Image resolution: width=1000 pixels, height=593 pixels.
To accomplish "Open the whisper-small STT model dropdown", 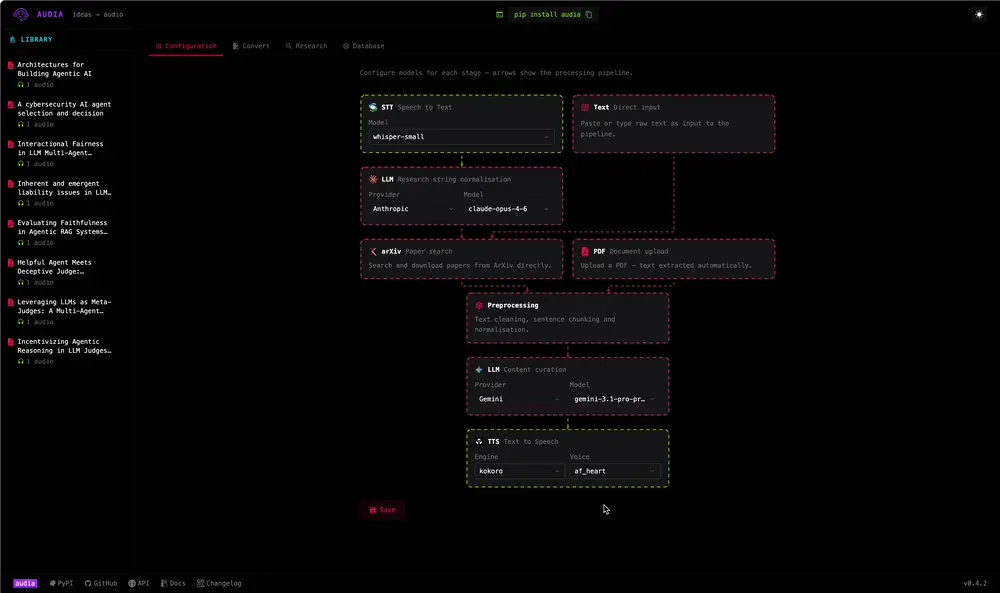I will [461, 136].
